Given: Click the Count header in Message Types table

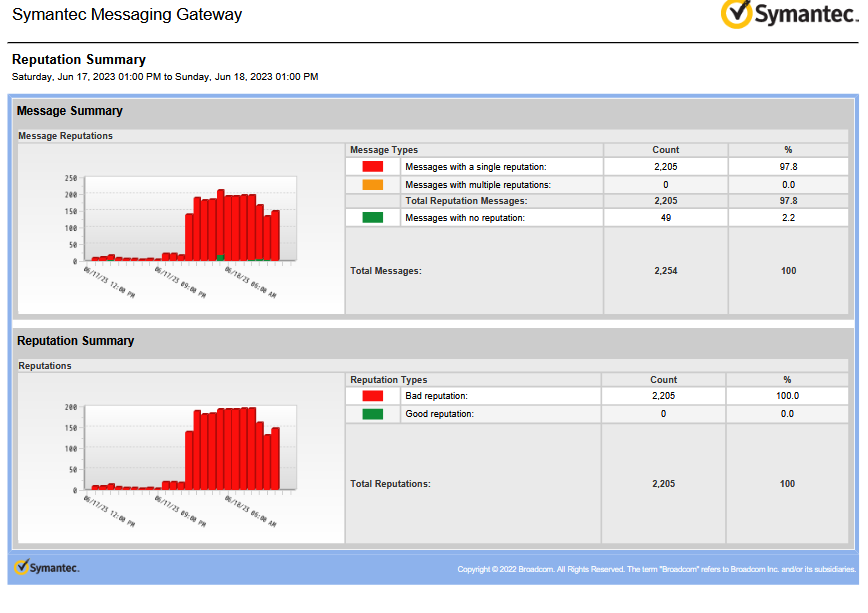Looking at the screenshot, I should pyautogui.click(x=665, y=150).
